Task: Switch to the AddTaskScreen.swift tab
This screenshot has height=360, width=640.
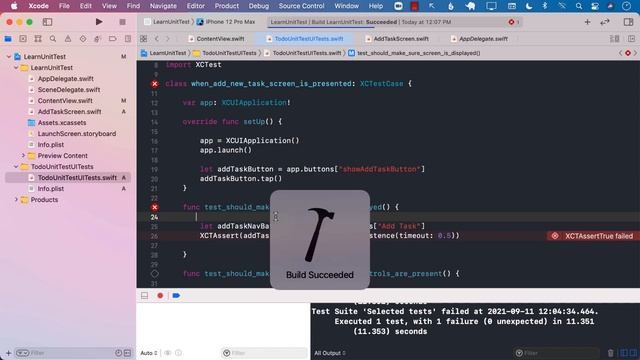Action: [x=397, y=39]
